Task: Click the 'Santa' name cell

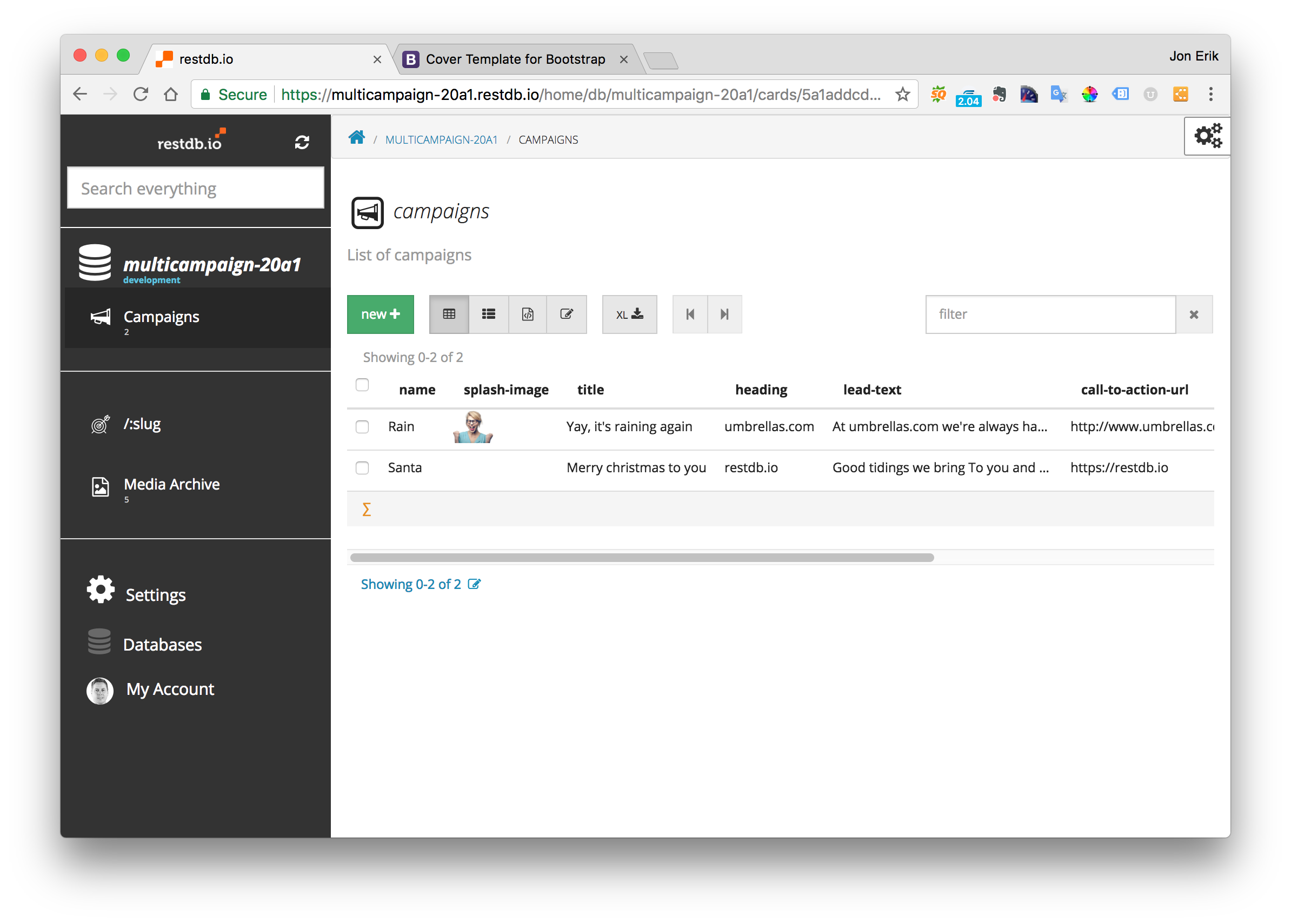Action: tap(405, 468)
